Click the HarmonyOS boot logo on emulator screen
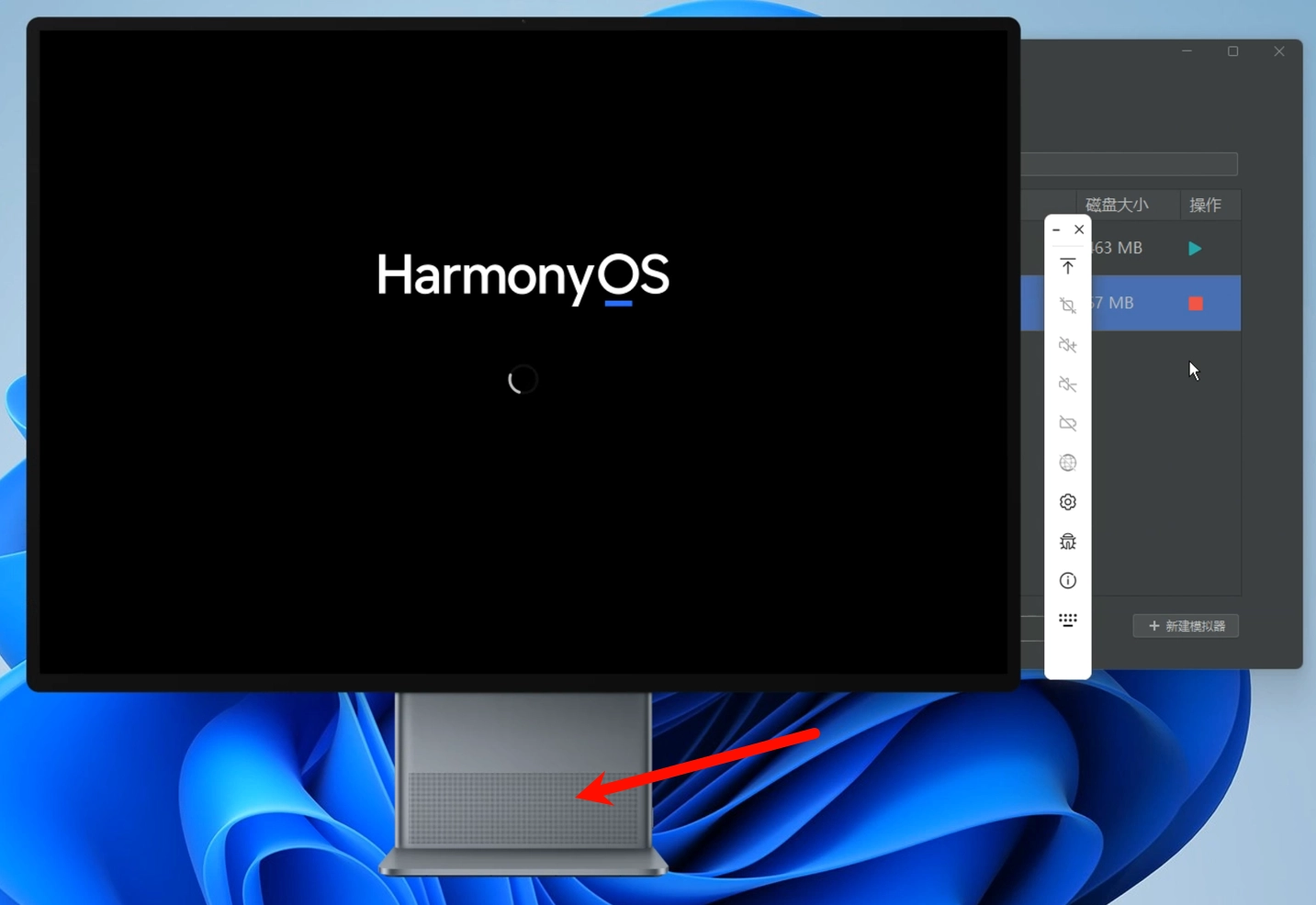The image size is (1316, 905). (523, 277)
